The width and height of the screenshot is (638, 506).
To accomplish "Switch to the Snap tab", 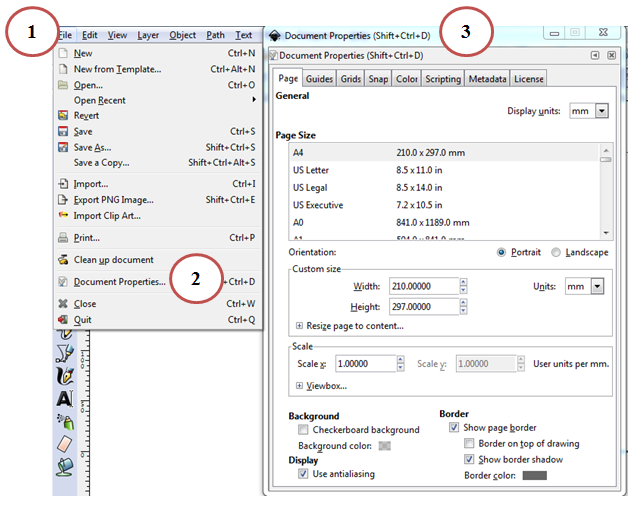I will [378, 79].
